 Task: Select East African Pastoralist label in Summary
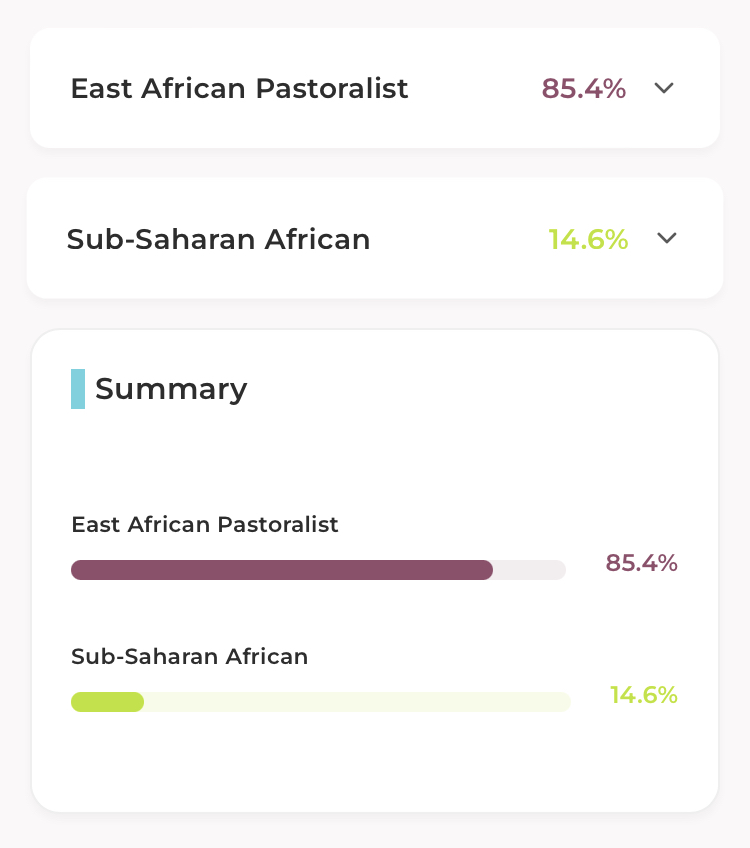tap(205, 524)
